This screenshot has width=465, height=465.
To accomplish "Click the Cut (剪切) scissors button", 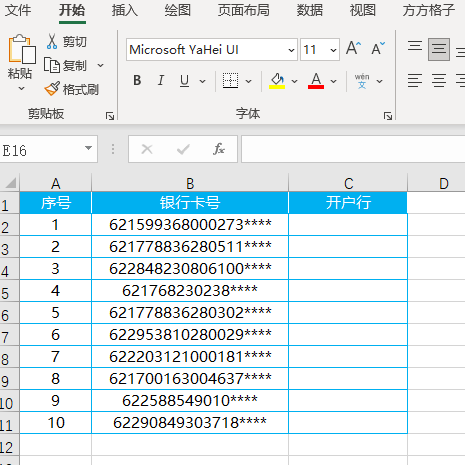I will (66, 42).
